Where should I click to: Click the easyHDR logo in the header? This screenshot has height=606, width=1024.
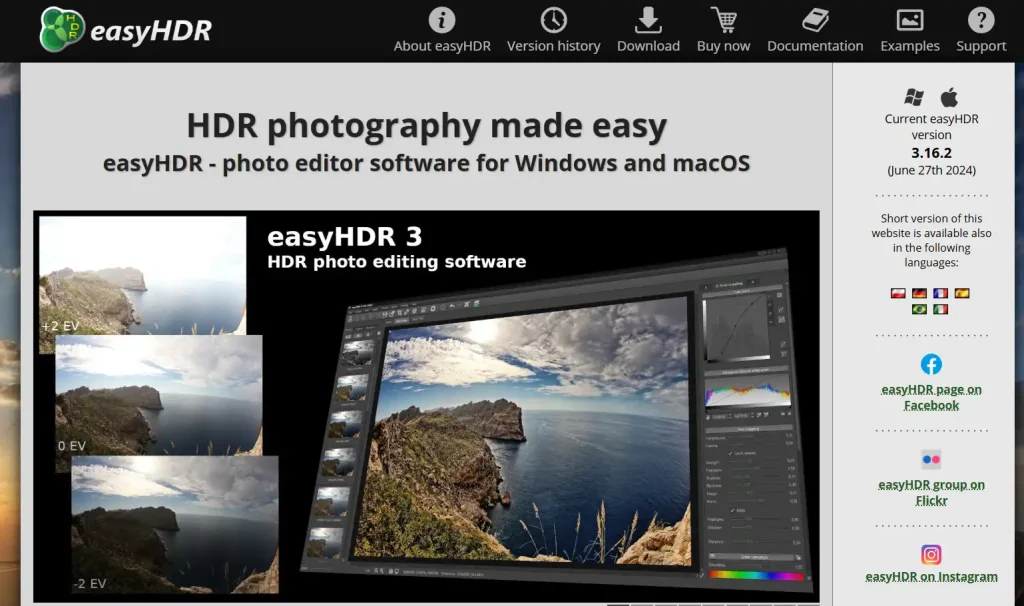coord(125,30)
